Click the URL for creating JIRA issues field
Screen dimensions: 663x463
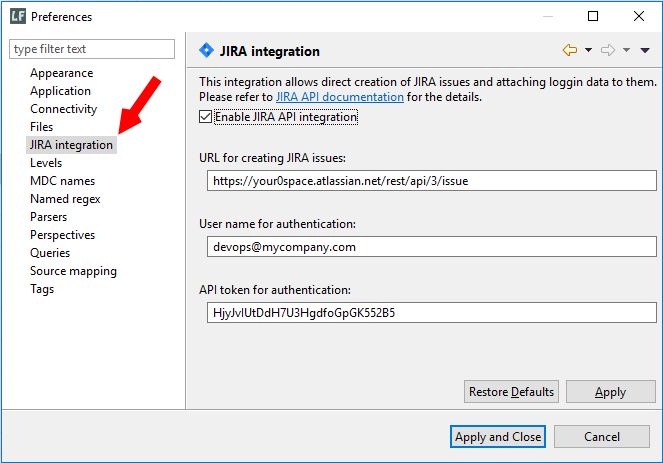pyautogui.click(x=432, y=181)
